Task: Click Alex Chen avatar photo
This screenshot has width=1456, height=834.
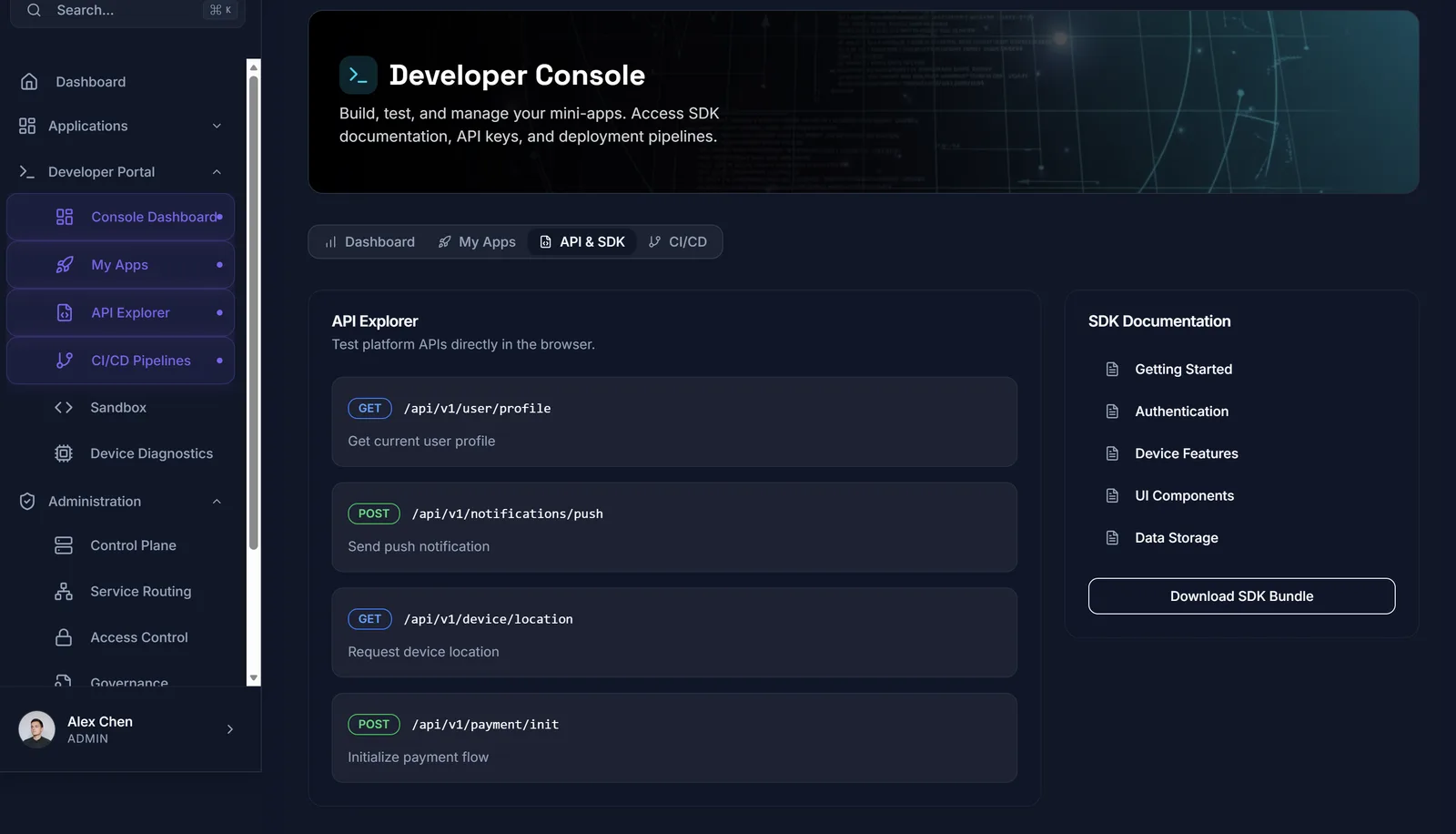Action: pos(37,729)
